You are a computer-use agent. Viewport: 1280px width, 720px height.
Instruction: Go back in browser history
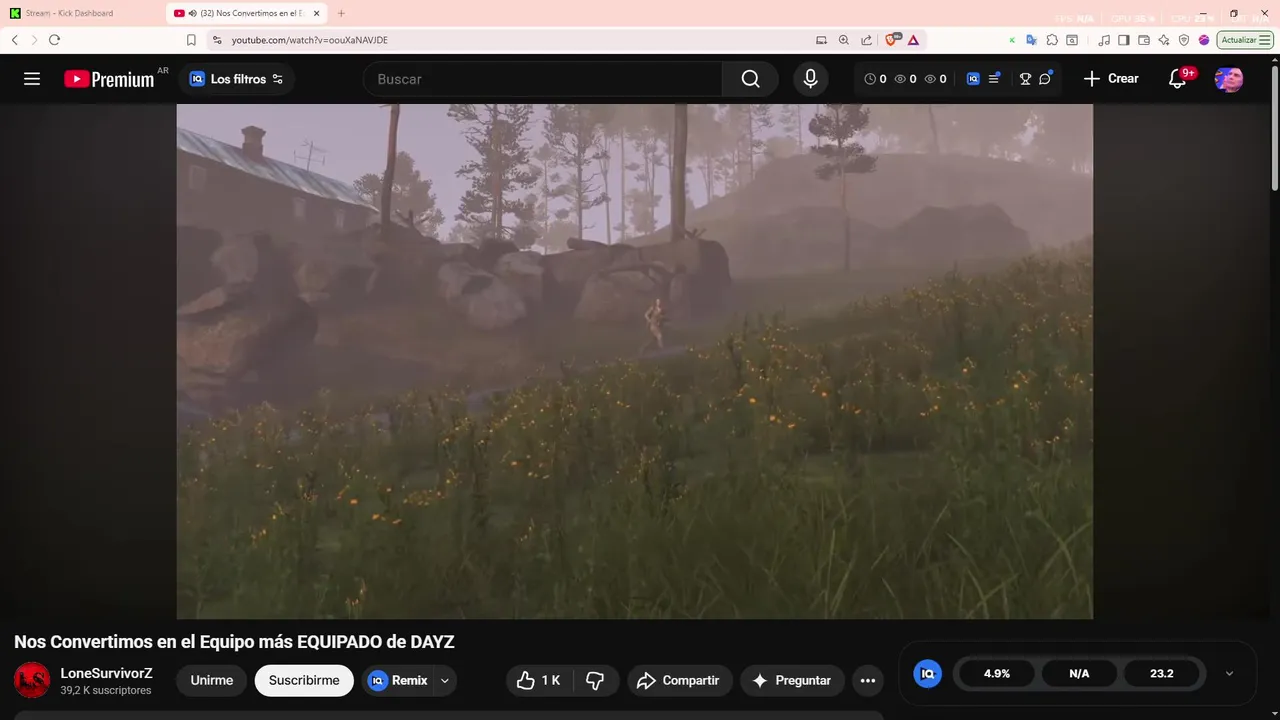[14, 40]
